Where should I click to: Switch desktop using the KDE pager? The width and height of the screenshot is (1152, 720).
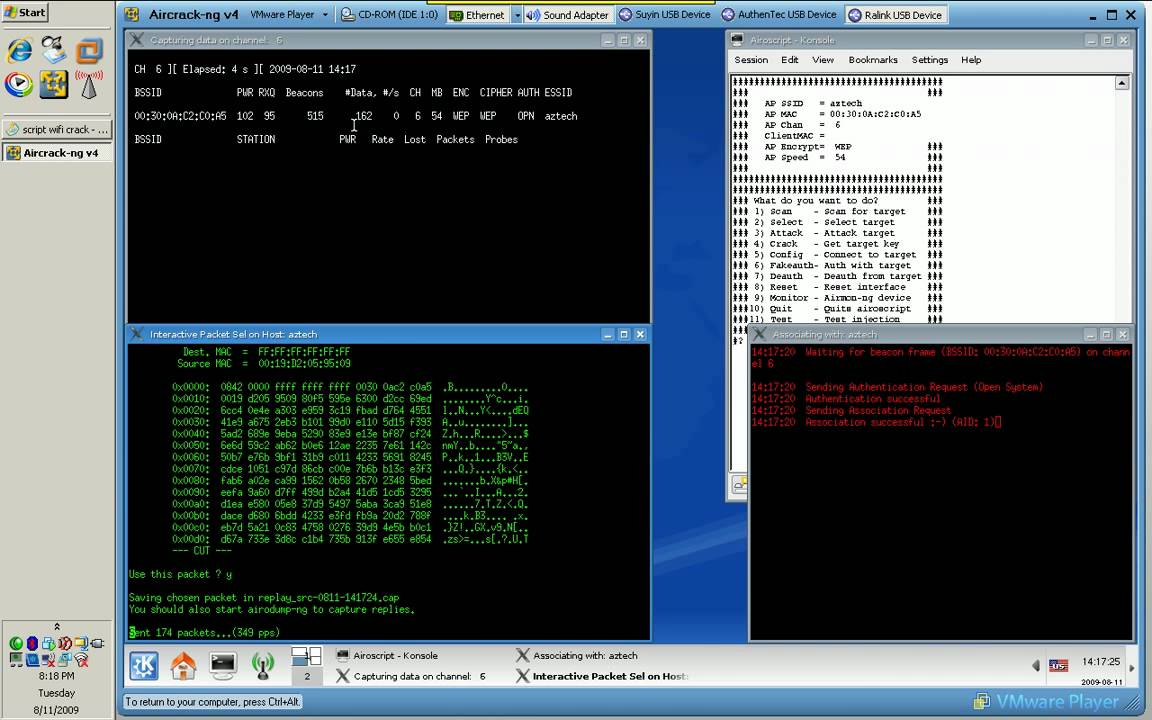[306, 665]
